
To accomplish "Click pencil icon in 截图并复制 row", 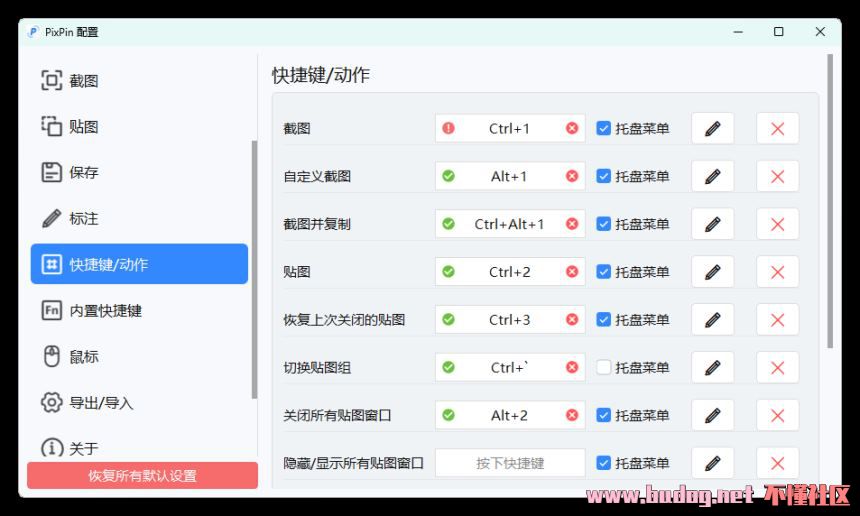I will [x=712, y=224].
